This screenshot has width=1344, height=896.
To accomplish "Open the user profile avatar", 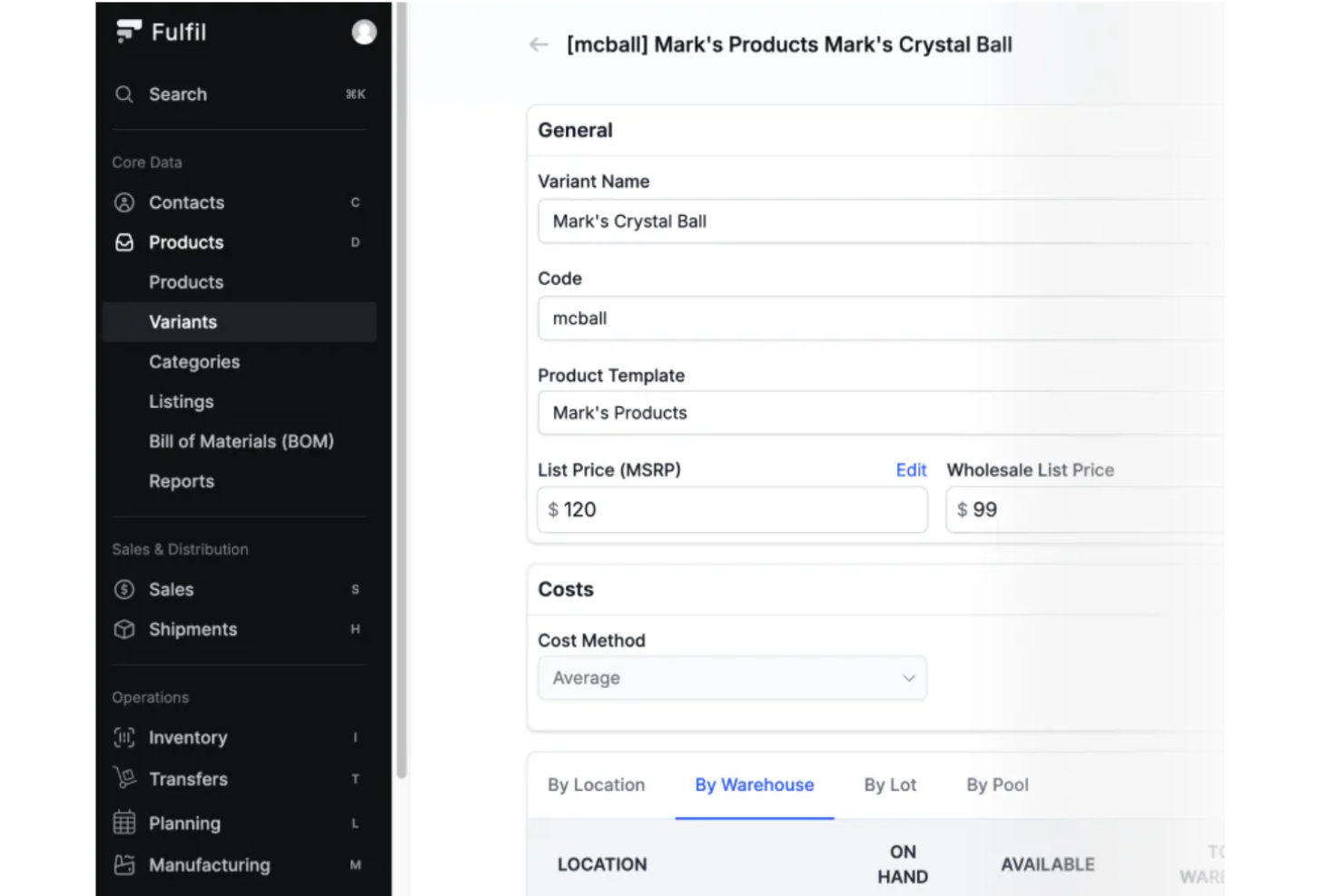I will coord(362,31).
